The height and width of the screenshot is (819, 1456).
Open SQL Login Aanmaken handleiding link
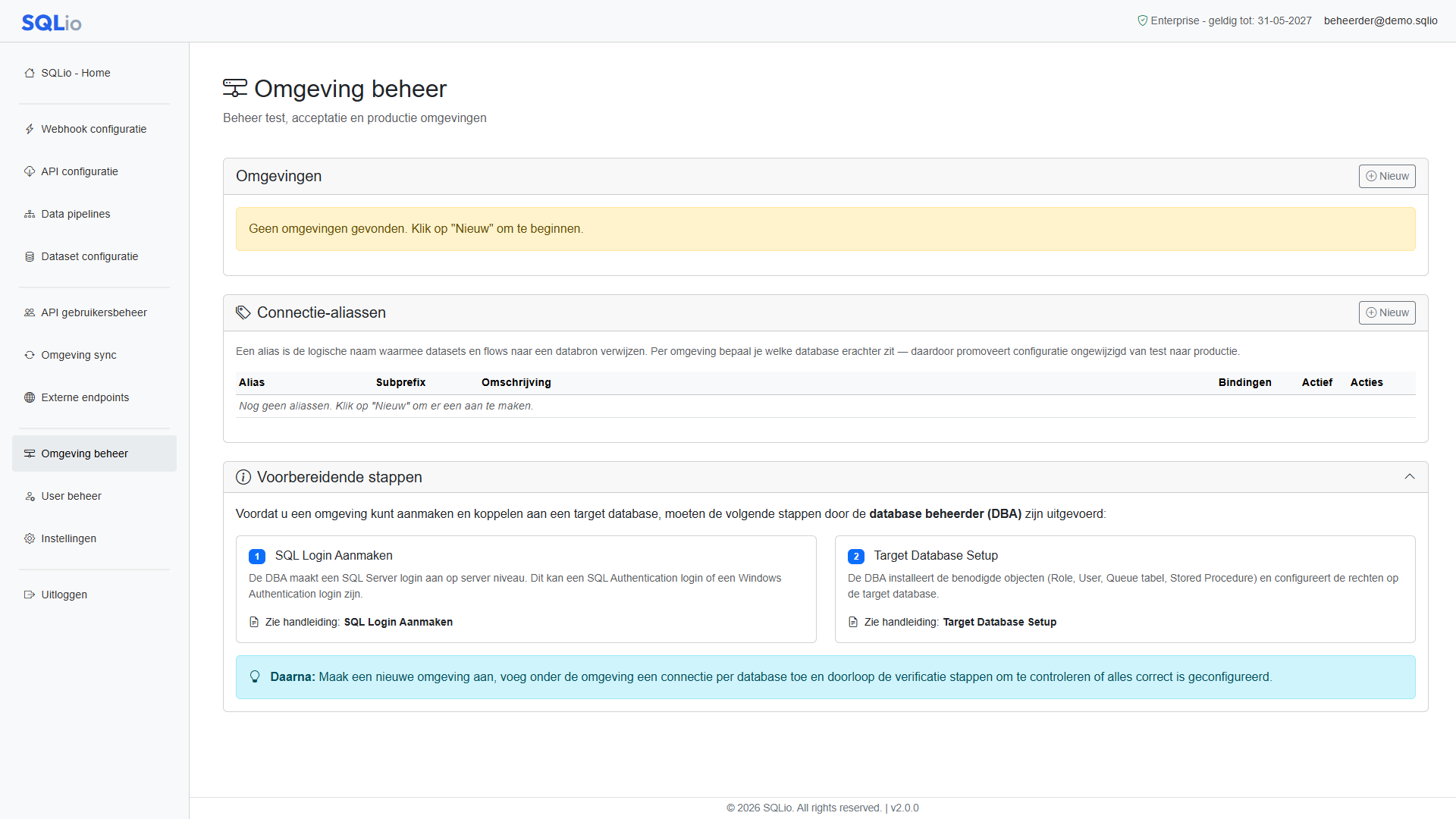(x=398, y=622)
